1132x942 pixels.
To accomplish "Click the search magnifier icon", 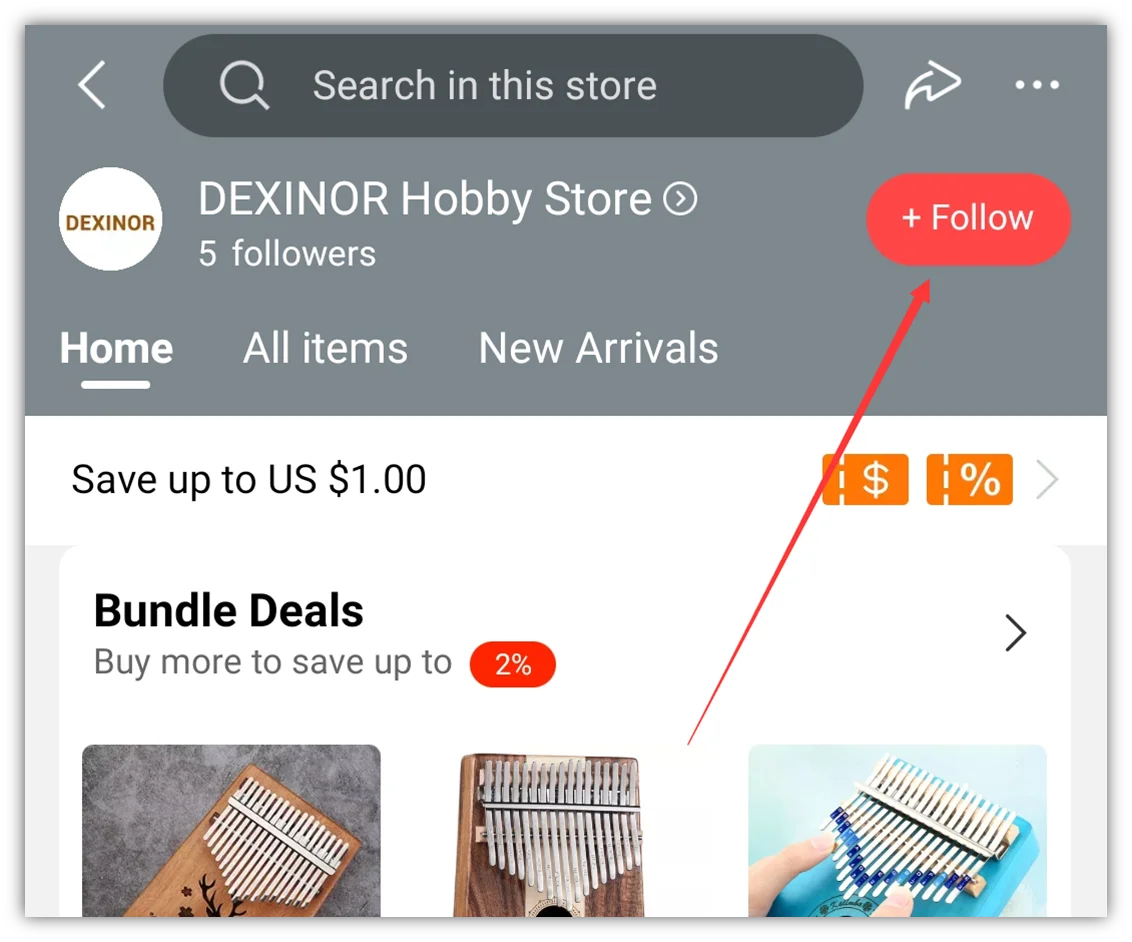I will click(x=244, y=85).
